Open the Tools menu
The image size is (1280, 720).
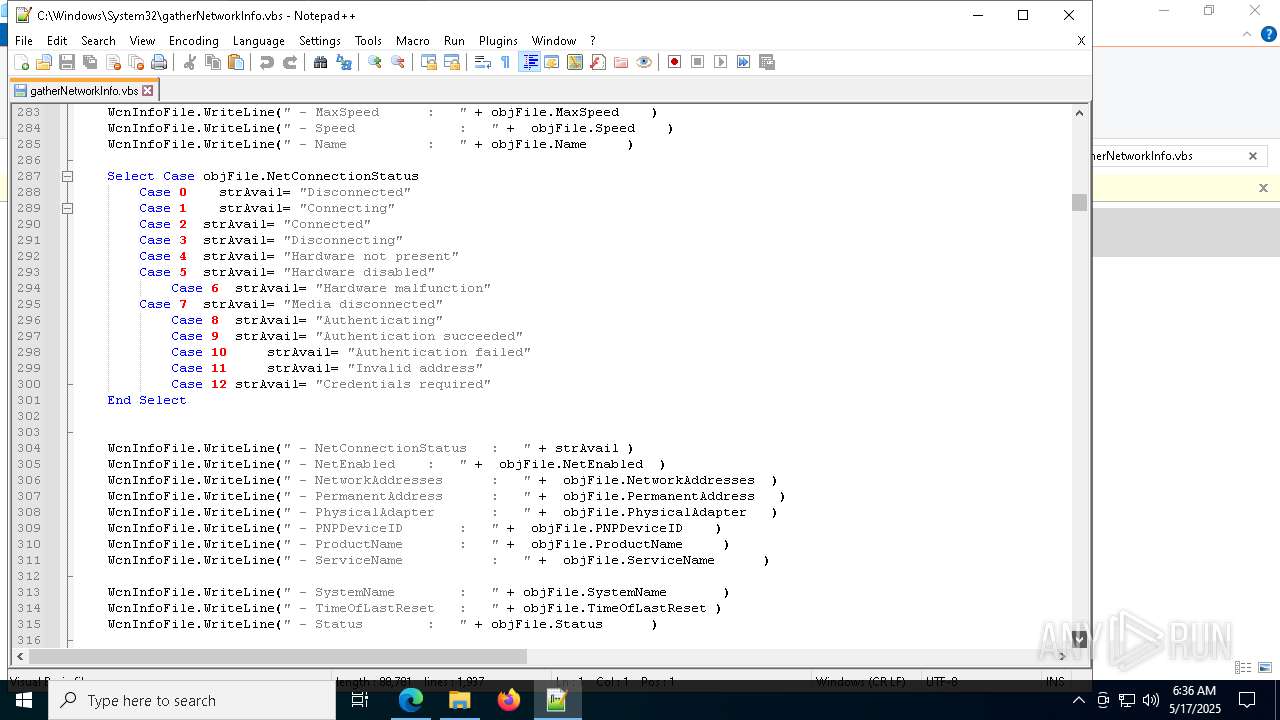click(x=369, y=41)
